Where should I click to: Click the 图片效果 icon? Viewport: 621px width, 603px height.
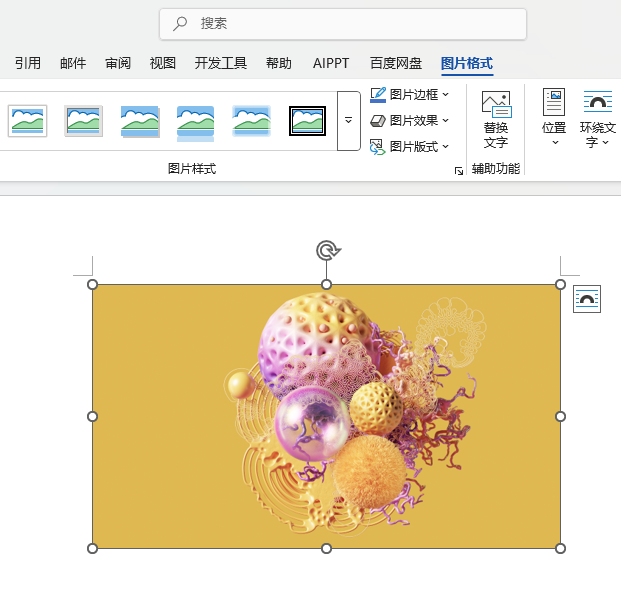[377, 120]
